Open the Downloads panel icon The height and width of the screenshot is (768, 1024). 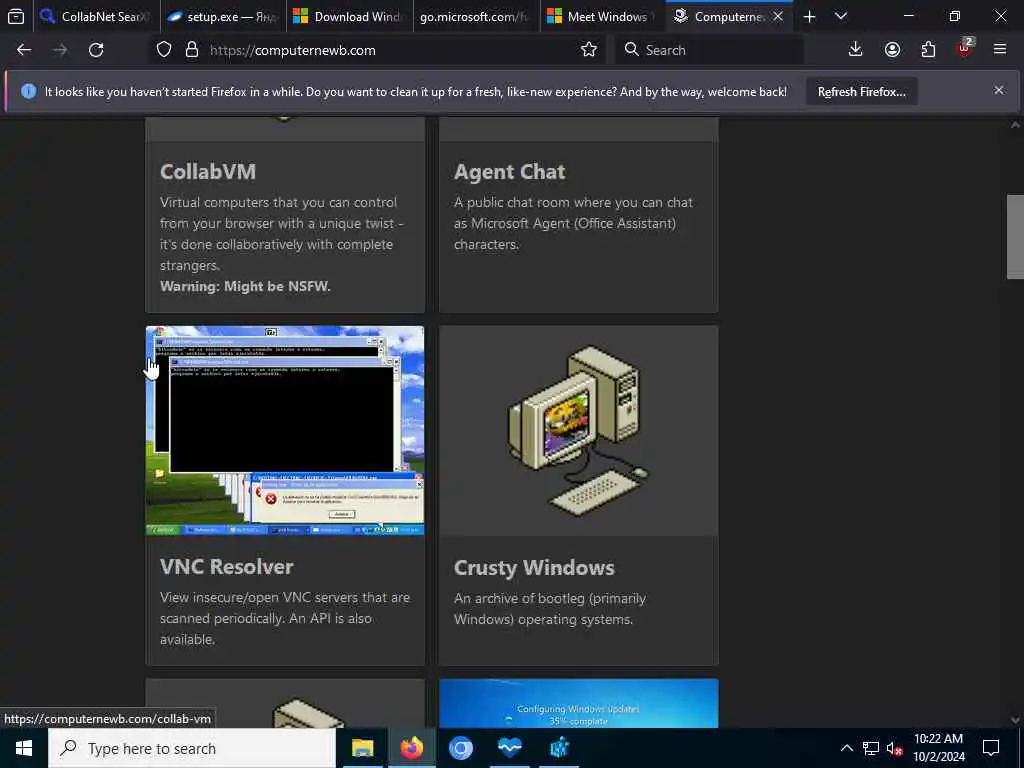coord(856,50)
